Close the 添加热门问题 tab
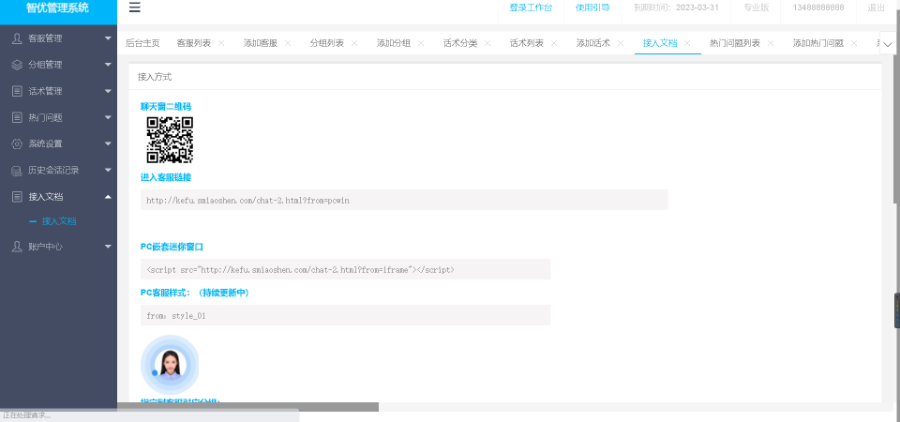 pyautogui.click(x=854, y=43)
